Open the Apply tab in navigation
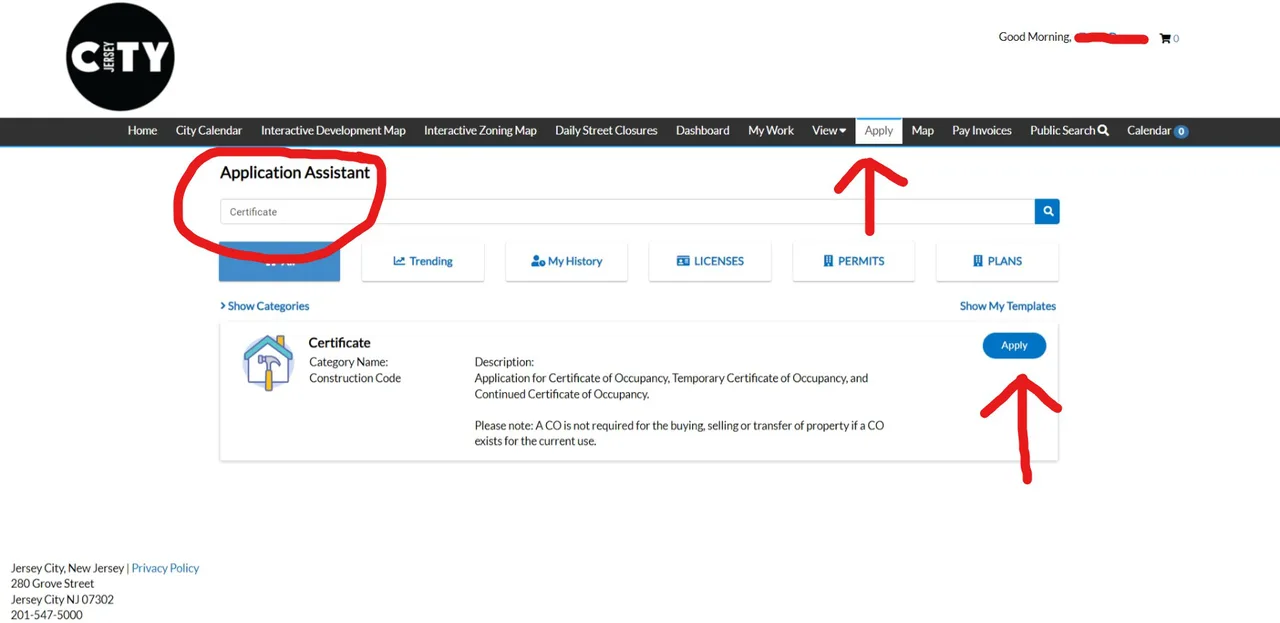This screenshot has width=1280, height=623. pos(879,130)
